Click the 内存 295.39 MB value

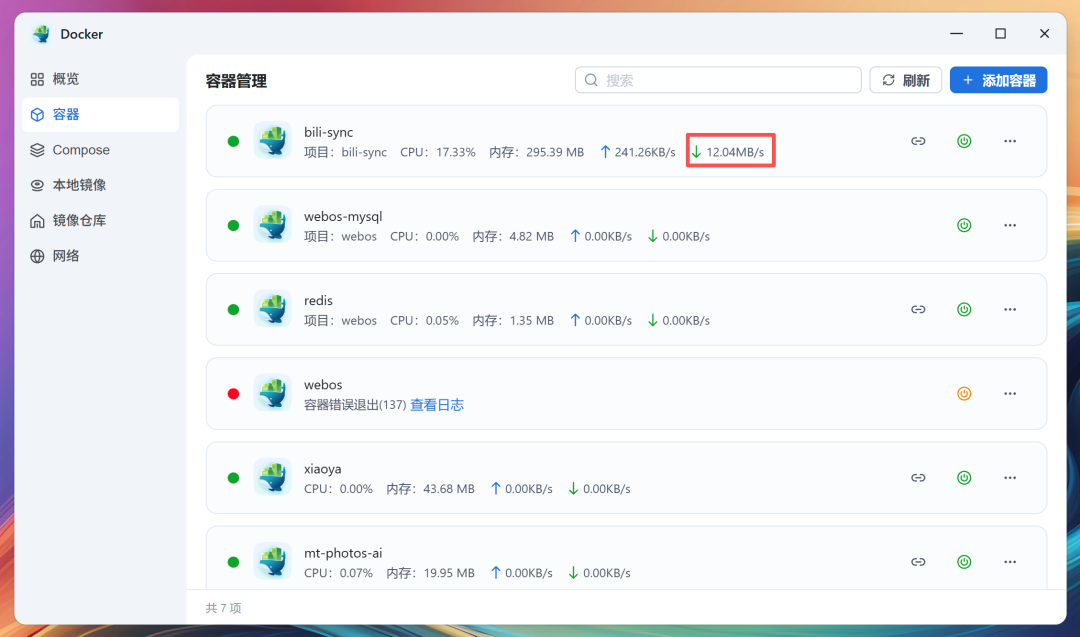pyautogui.click(x=537, y=152)
